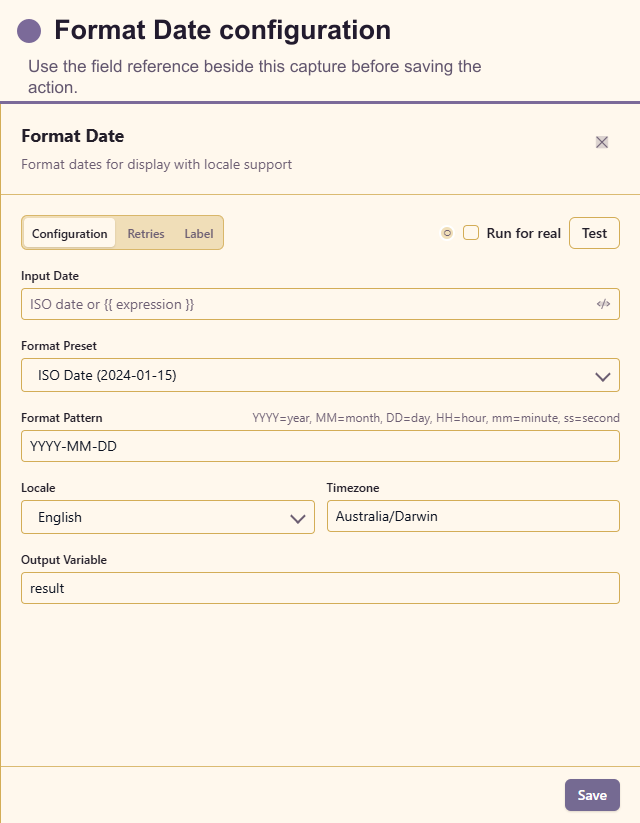Focus the Input Date field
The image size is (640, 823).
(320, 304)
